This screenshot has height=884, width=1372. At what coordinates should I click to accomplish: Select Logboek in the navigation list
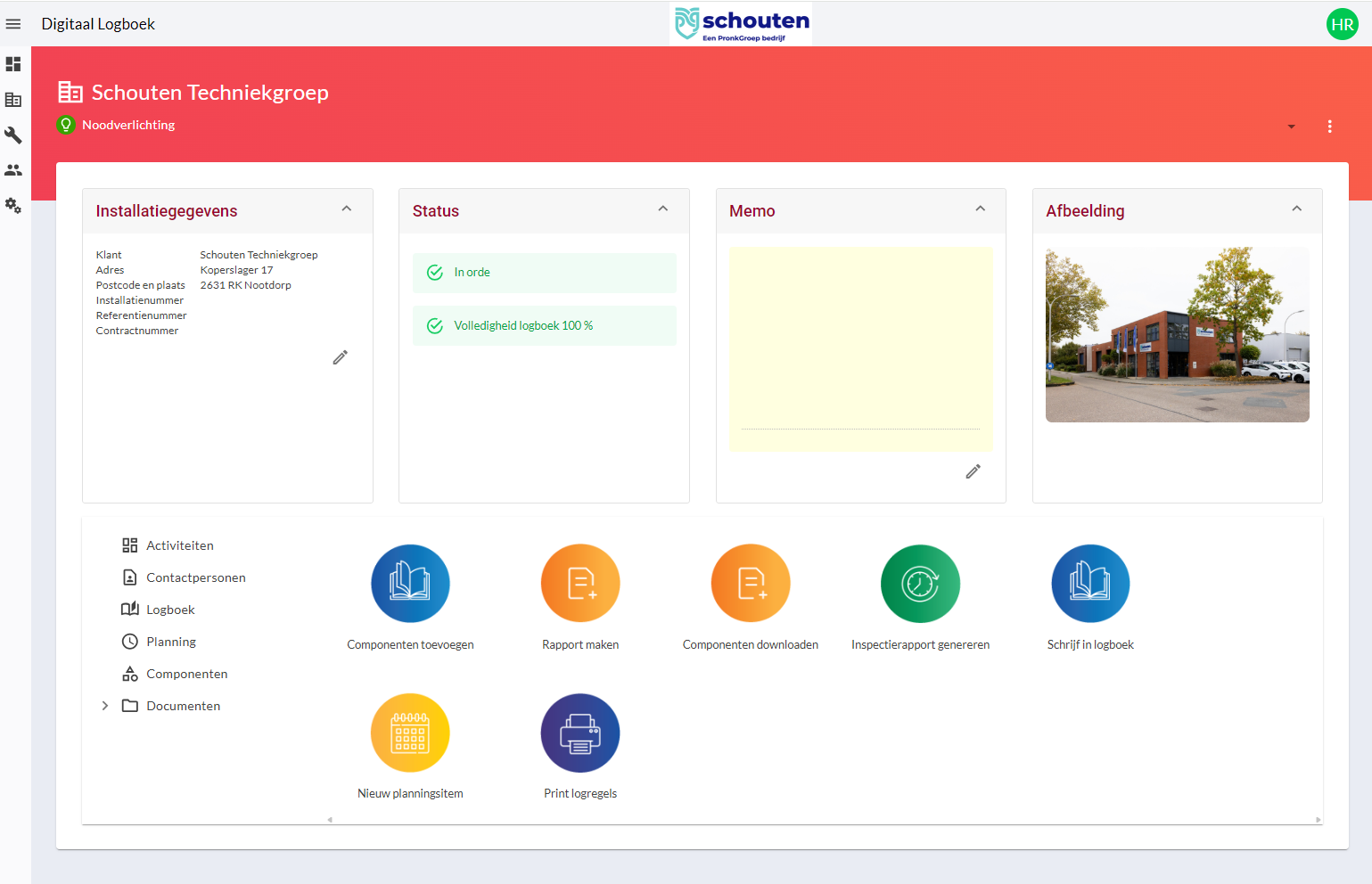point(170,610)
